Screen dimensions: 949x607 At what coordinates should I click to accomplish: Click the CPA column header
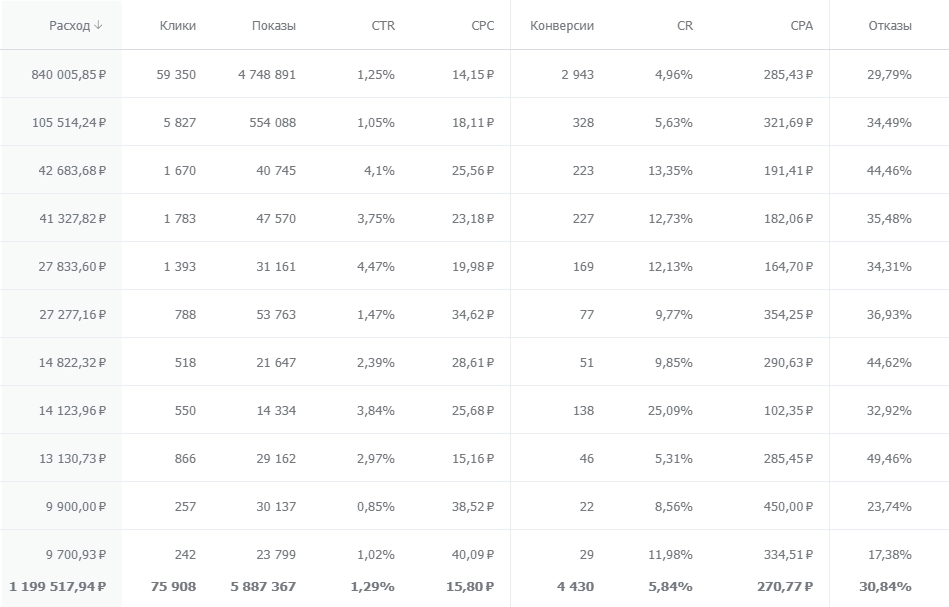point(801,26)
